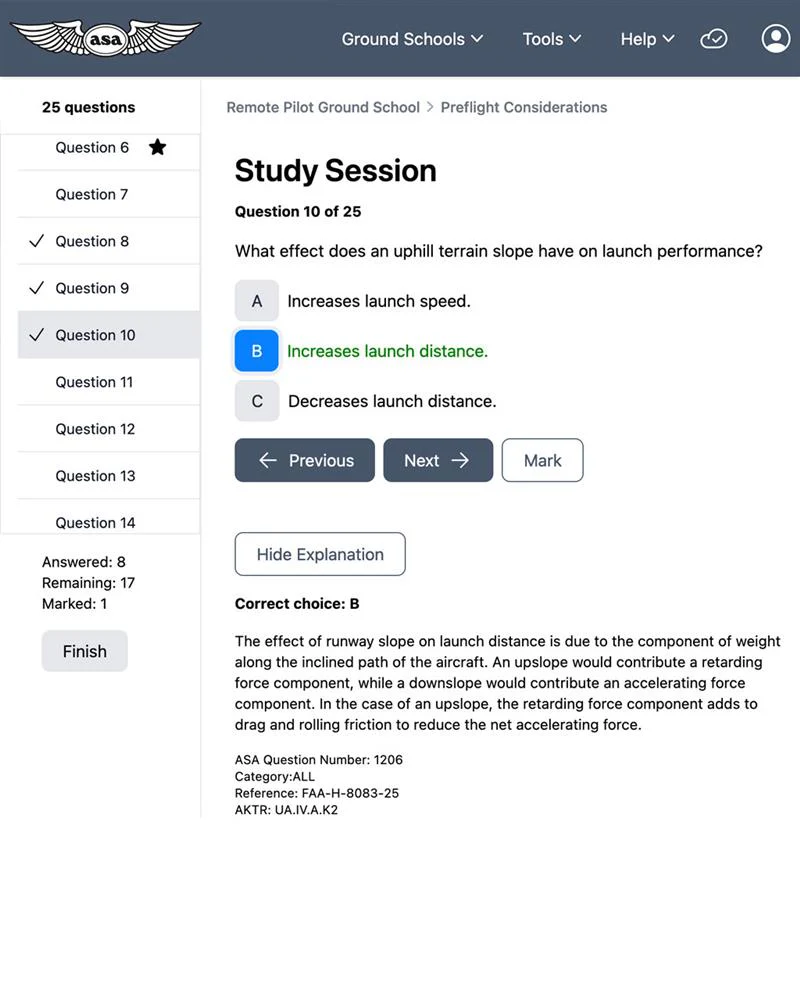Mark this question with the Mark button
Screen dimensions: 800x1000
pyautogui.click(x=542, y=460)
